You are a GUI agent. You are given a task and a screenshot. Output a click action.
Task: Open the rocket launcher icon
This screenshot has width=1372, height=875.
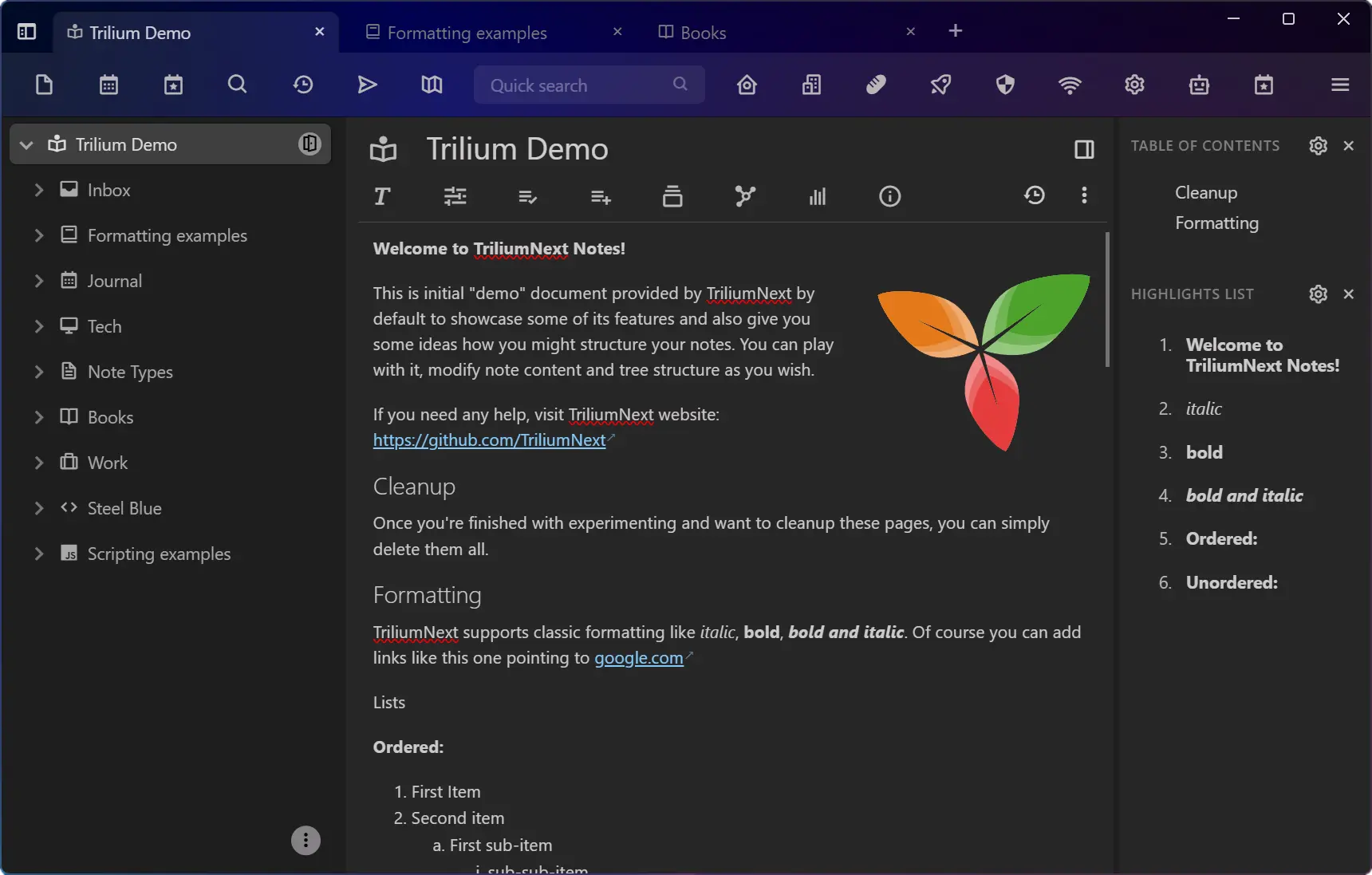940,85
